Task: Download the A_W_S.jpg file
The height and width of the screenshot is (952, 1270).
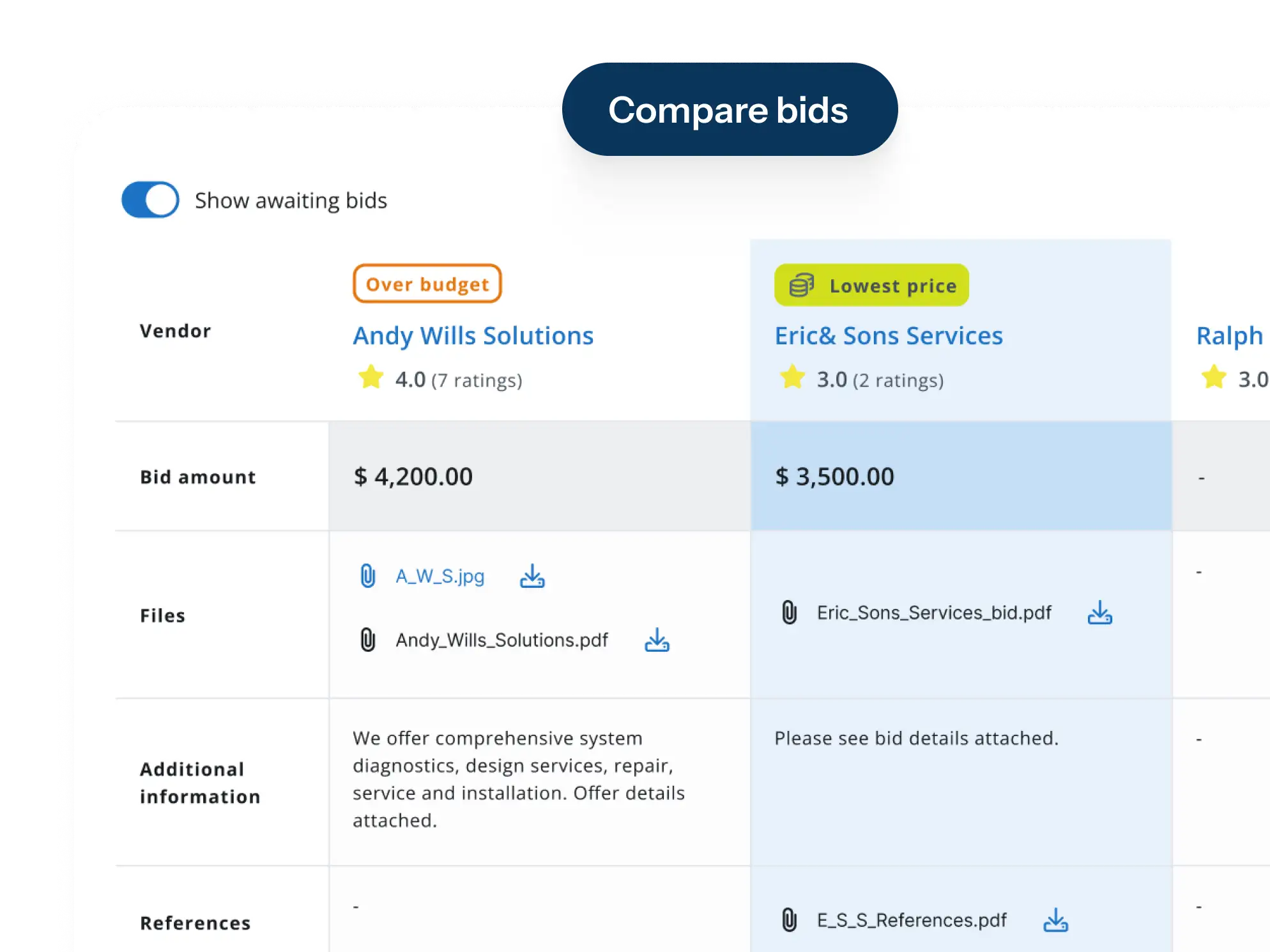Action: [532, 576]
